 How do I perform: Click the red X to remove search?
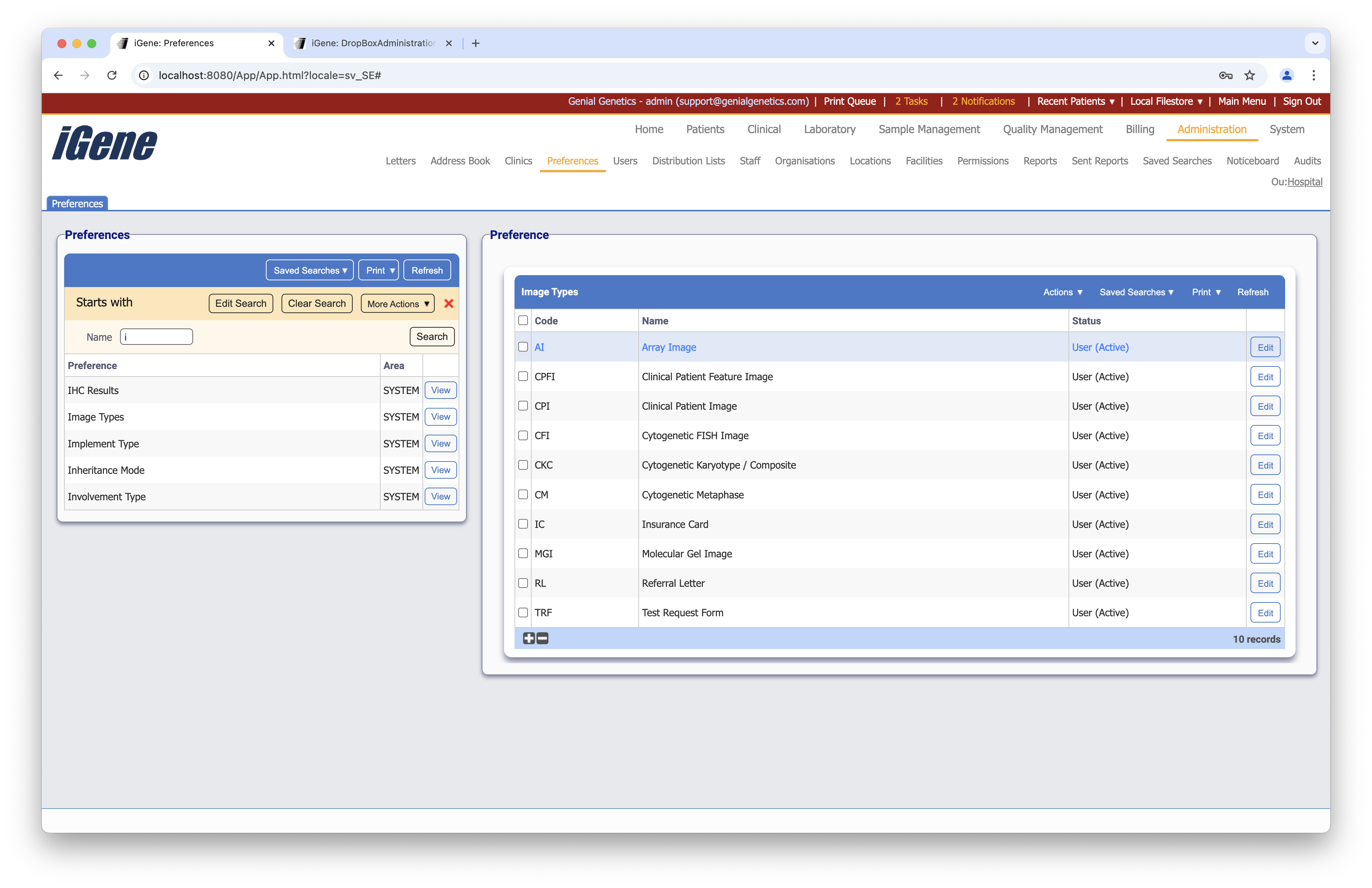(449, 304)
